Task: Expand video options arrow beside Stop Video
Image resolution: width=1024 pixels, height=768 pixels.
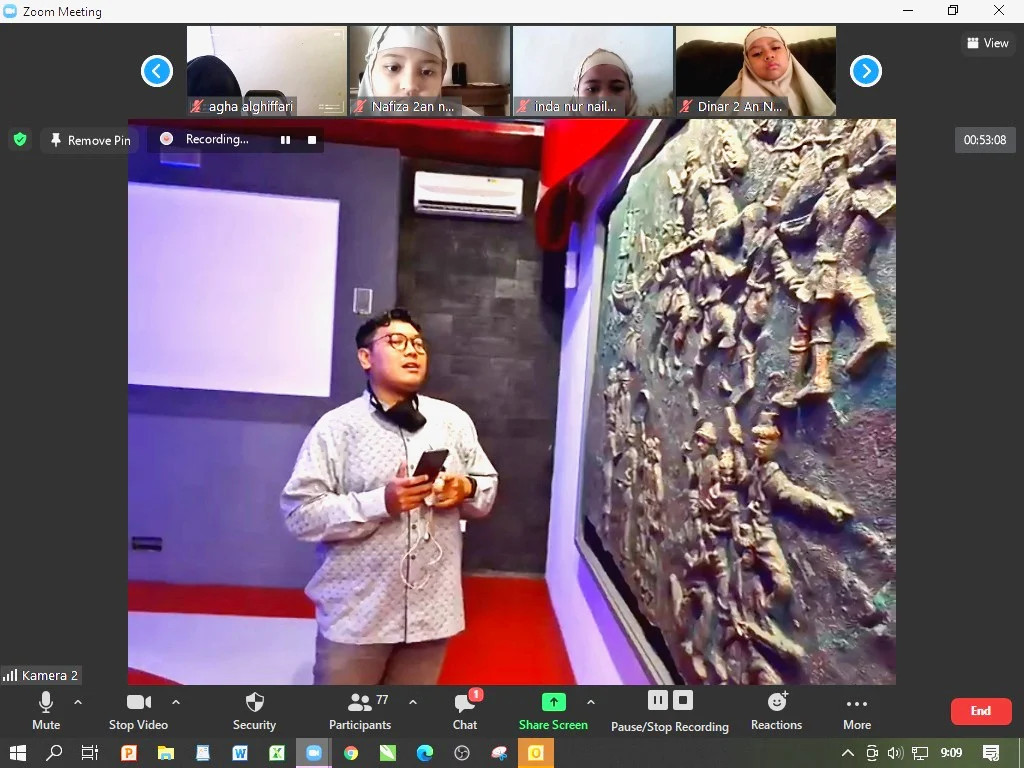Action: pyautogui.click(x=176, y=702)
